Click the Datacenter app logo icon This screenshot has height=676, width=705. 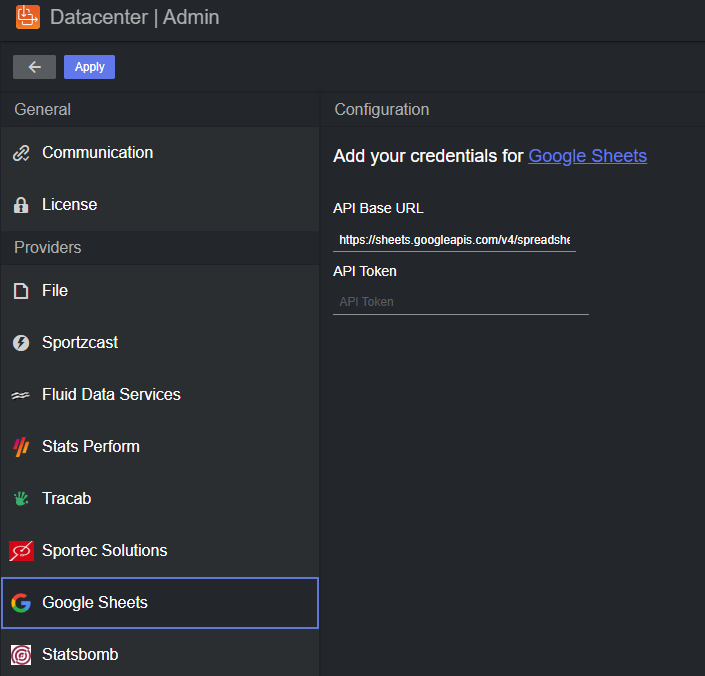click(28, 17)
